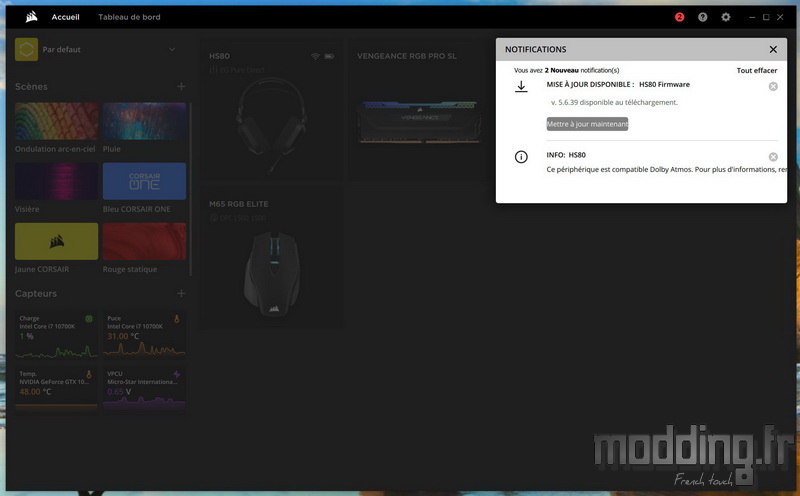Click the Scènes section heading

[31, 86]
